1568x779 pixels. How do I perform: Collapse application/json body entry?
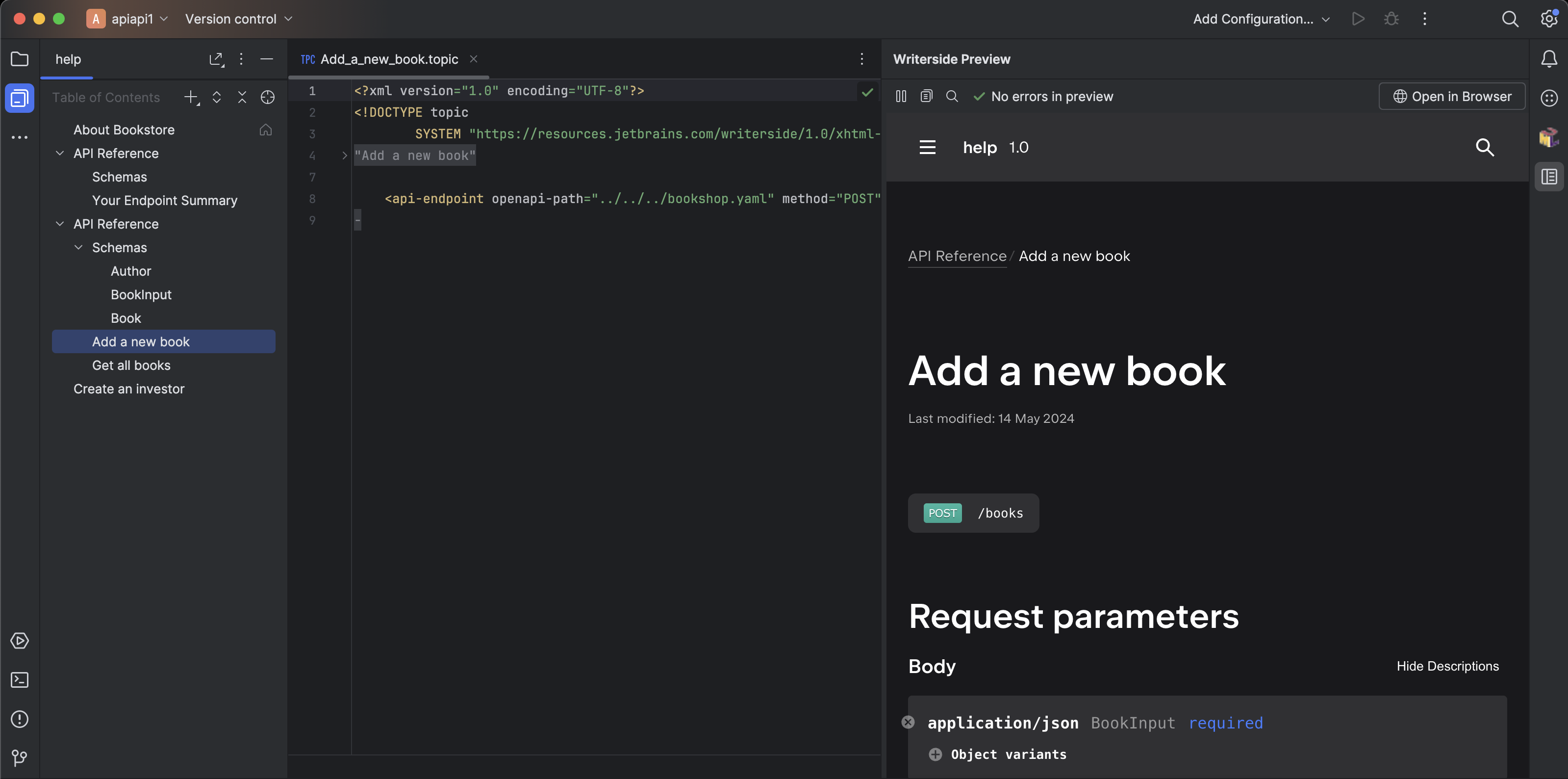coord(908,723)
